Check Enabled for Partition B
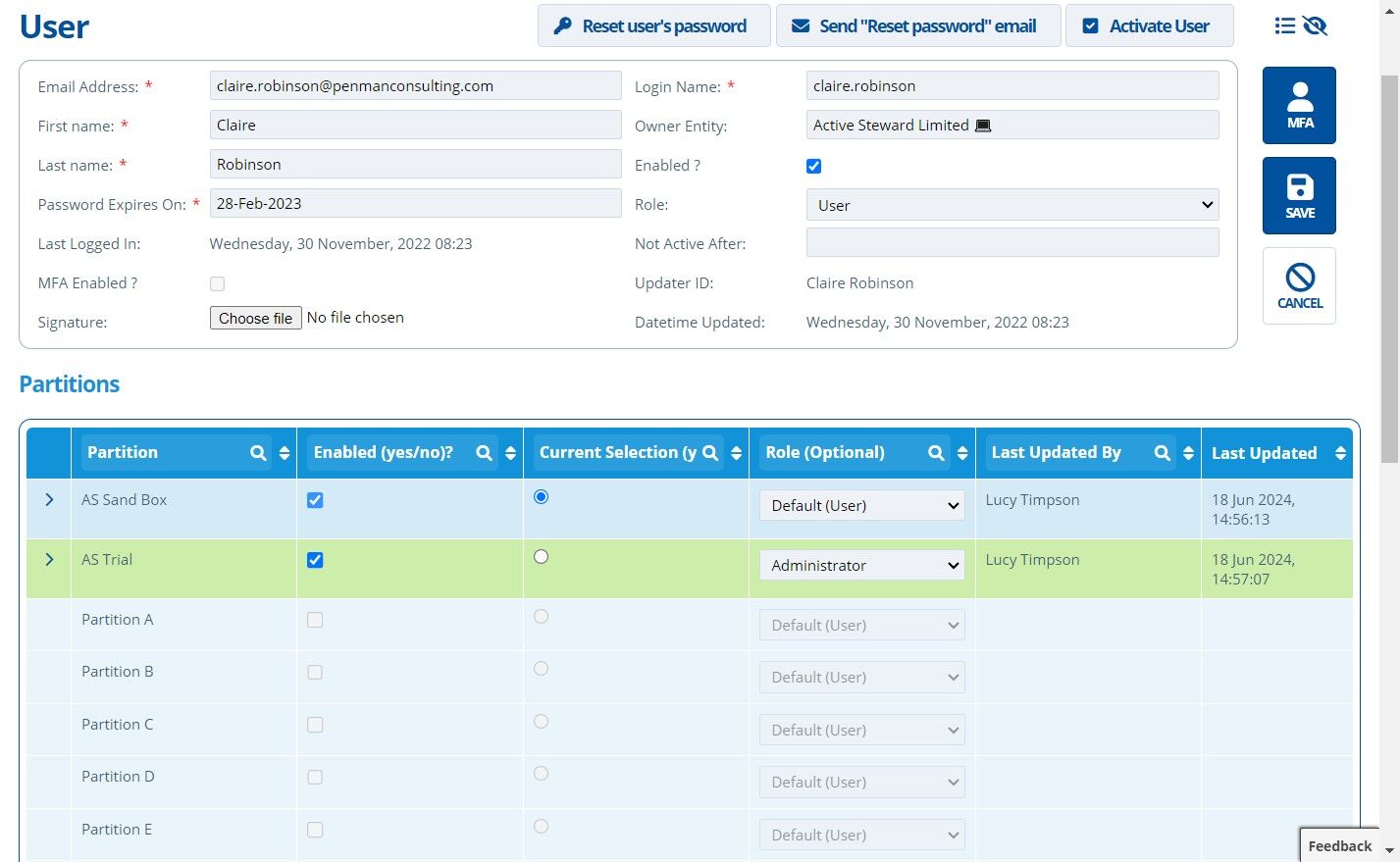Viewport: 1400px width, 862px height. click(x=315, y=672)
